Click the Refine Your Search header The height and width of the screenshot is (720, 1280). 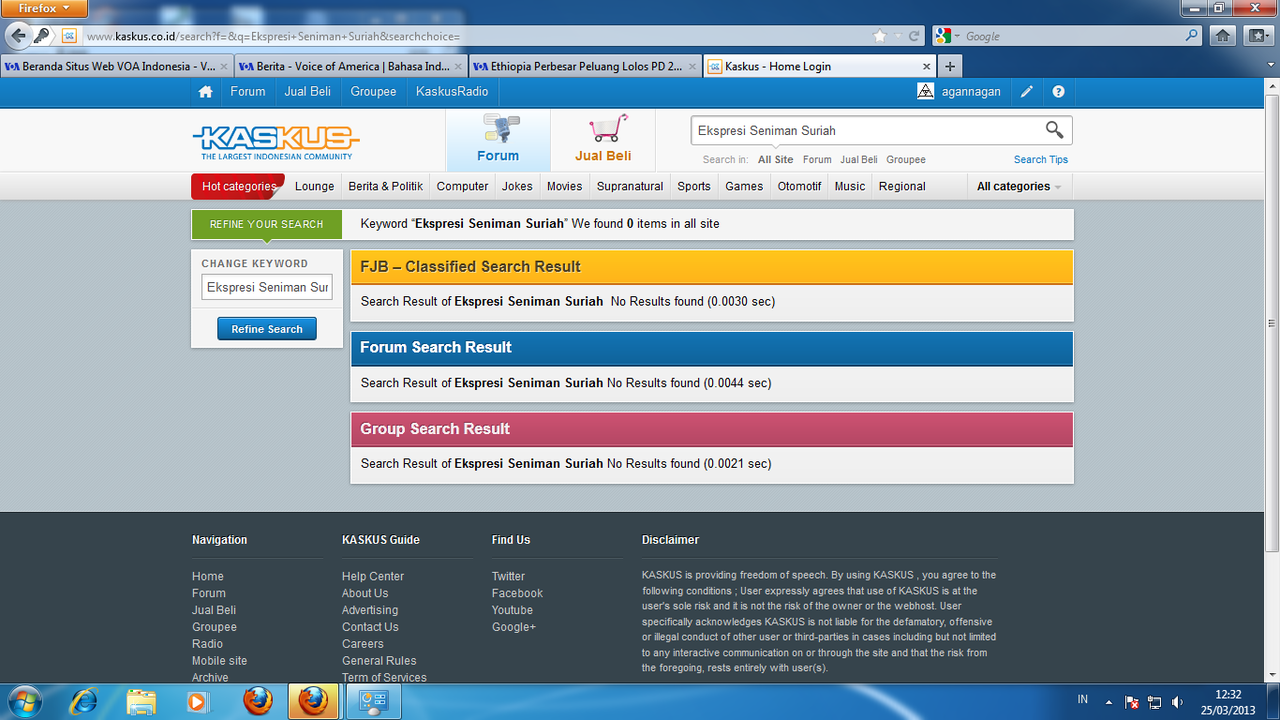267,224
